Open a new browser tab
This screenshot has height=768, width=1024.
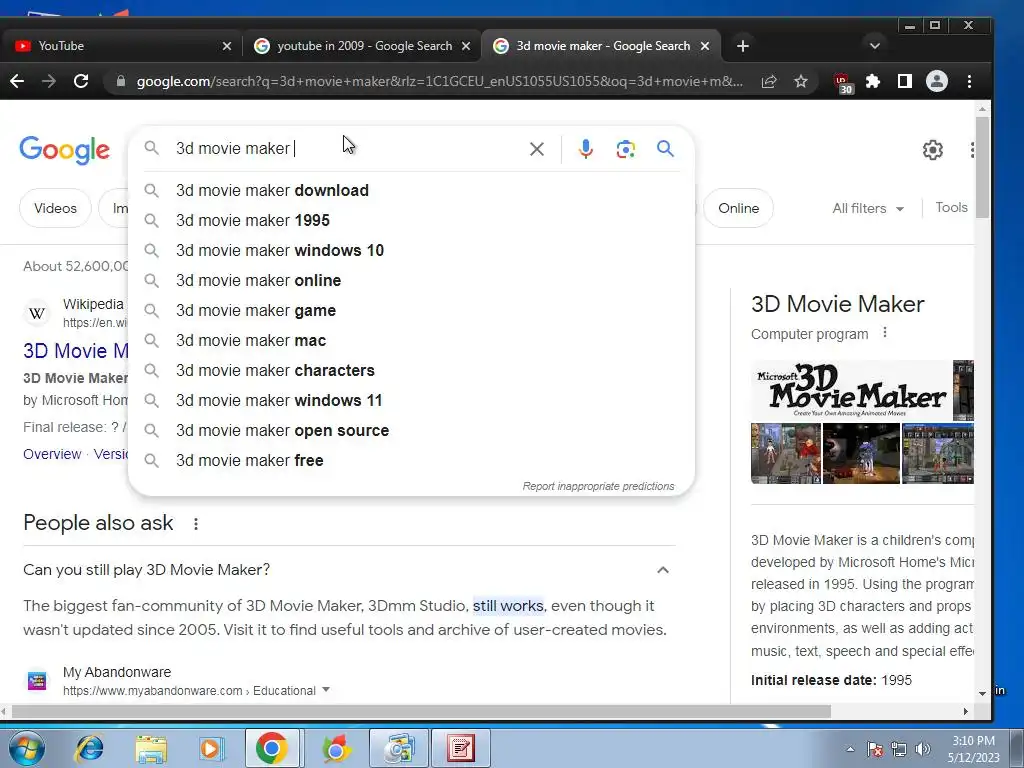(743, 46)
